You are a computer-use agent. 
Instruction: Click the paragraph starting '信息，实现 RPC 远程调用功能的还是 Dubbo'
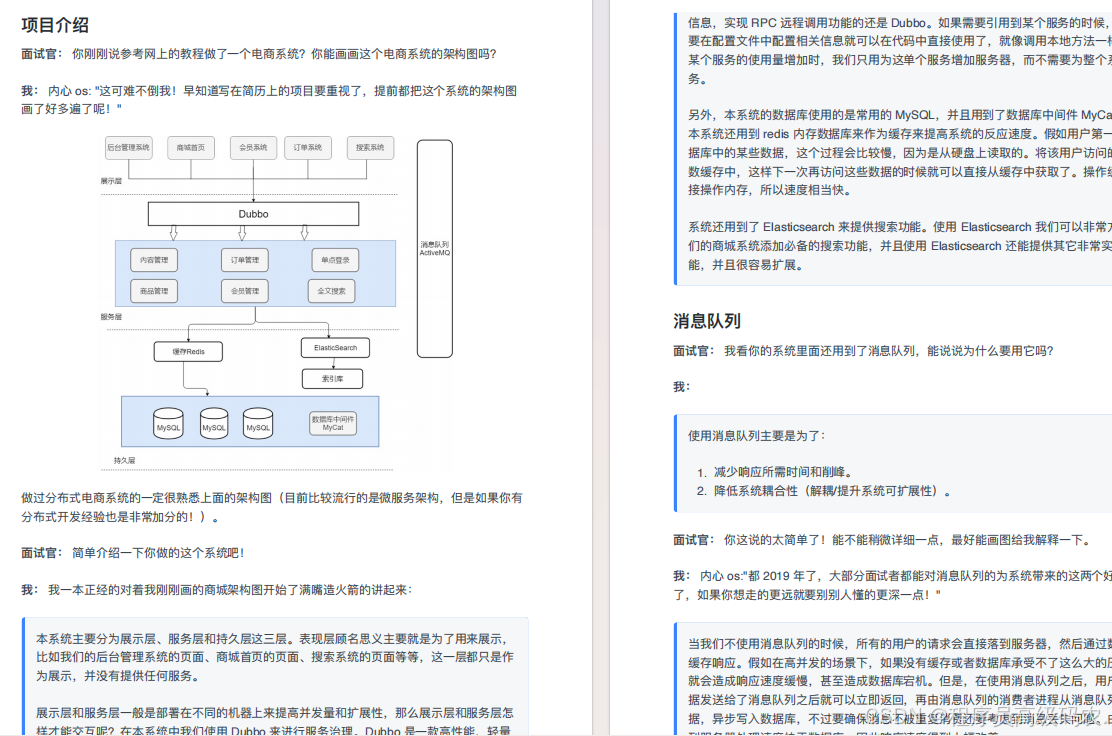900,50
